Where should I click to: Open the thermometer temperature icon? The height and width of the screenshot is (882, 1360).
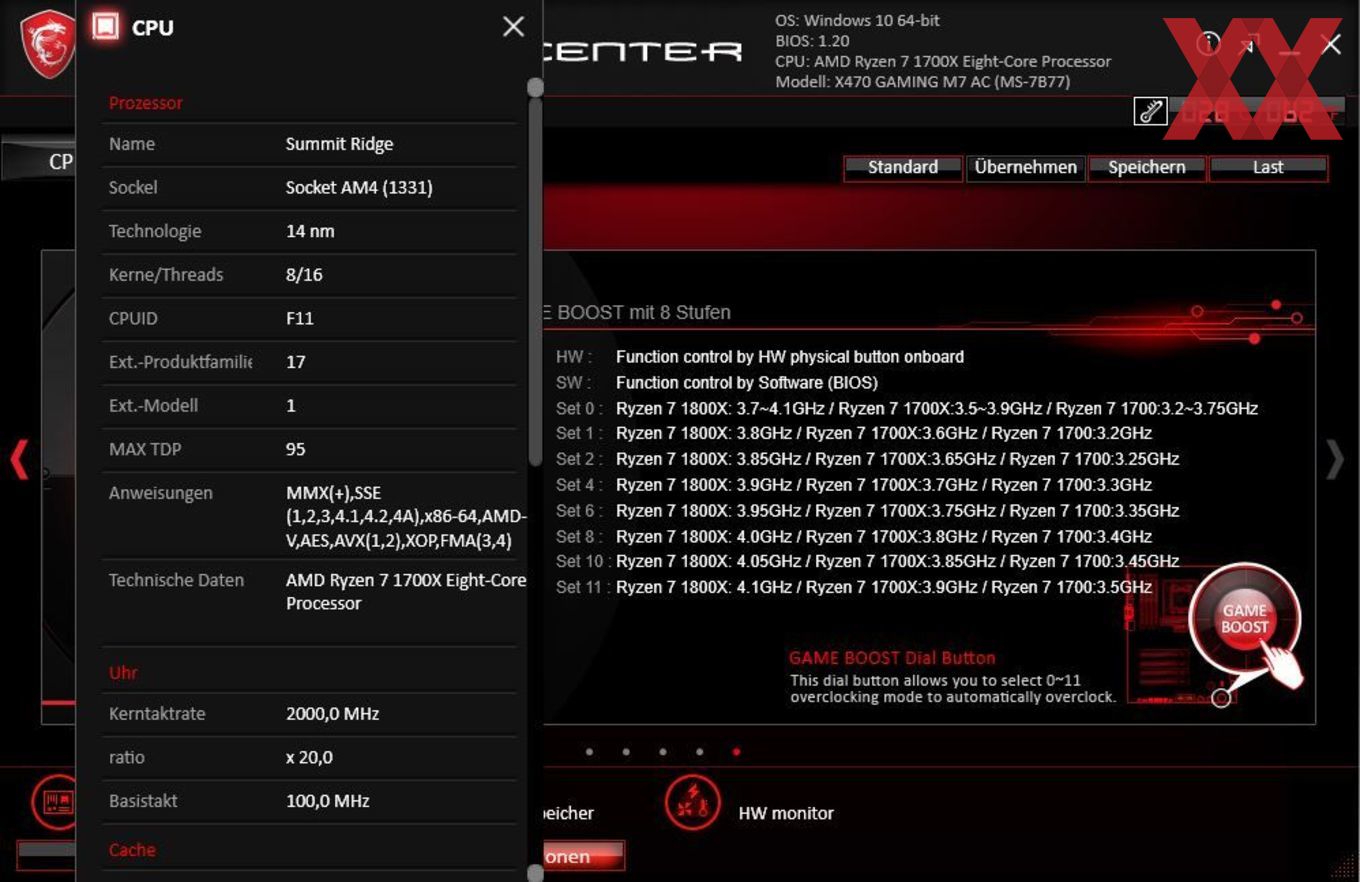tap(1151, 111)
